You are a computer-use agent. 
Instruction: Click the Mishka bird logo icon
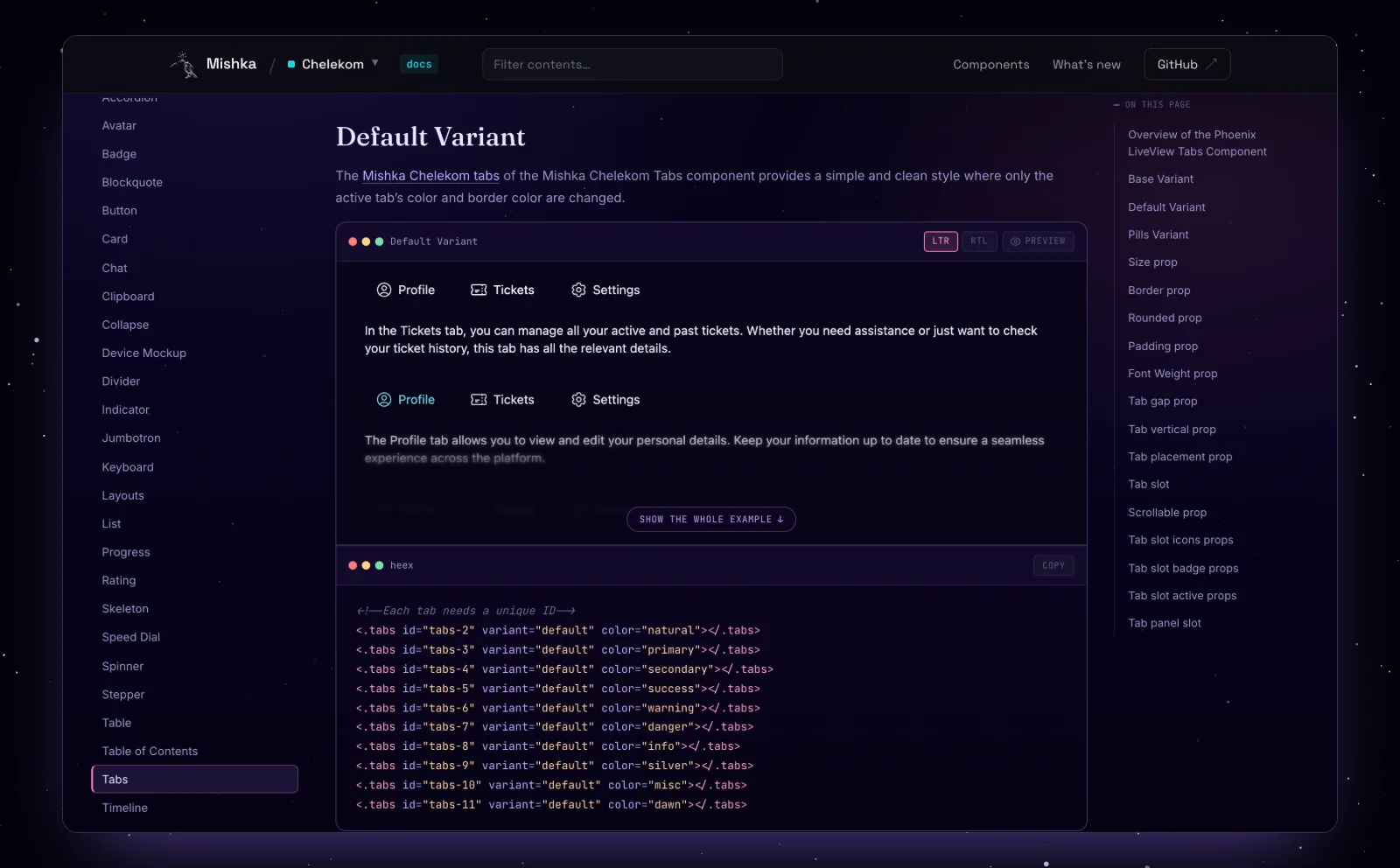(x=184, y=65)
